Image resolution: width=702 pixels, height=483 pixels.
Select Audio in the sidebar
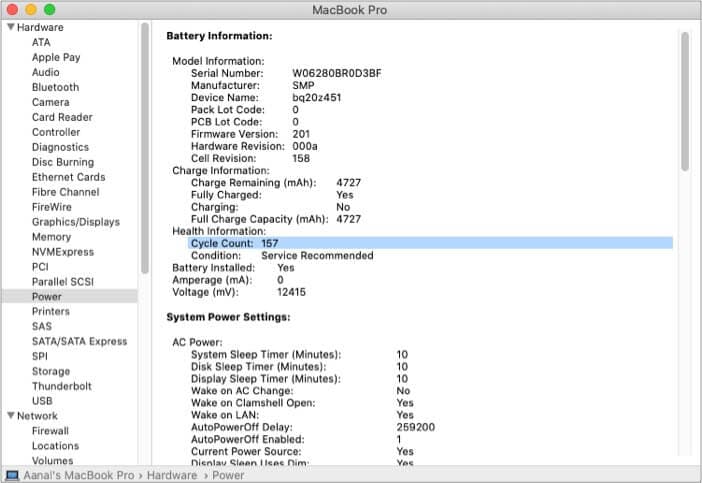46,72
